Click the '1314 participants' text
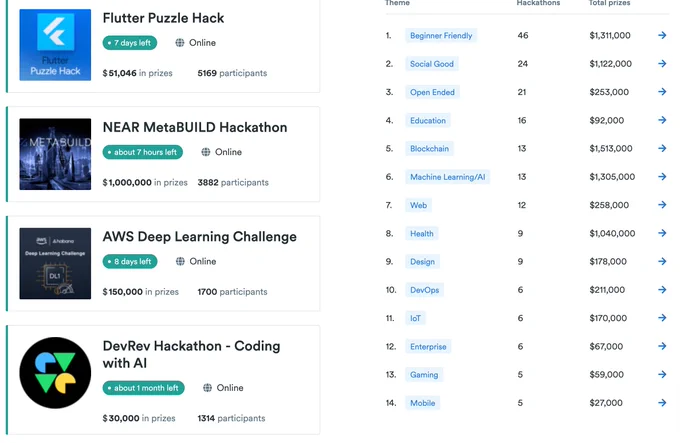This screenshot has width=680, height=443. (x=231, y=418)
